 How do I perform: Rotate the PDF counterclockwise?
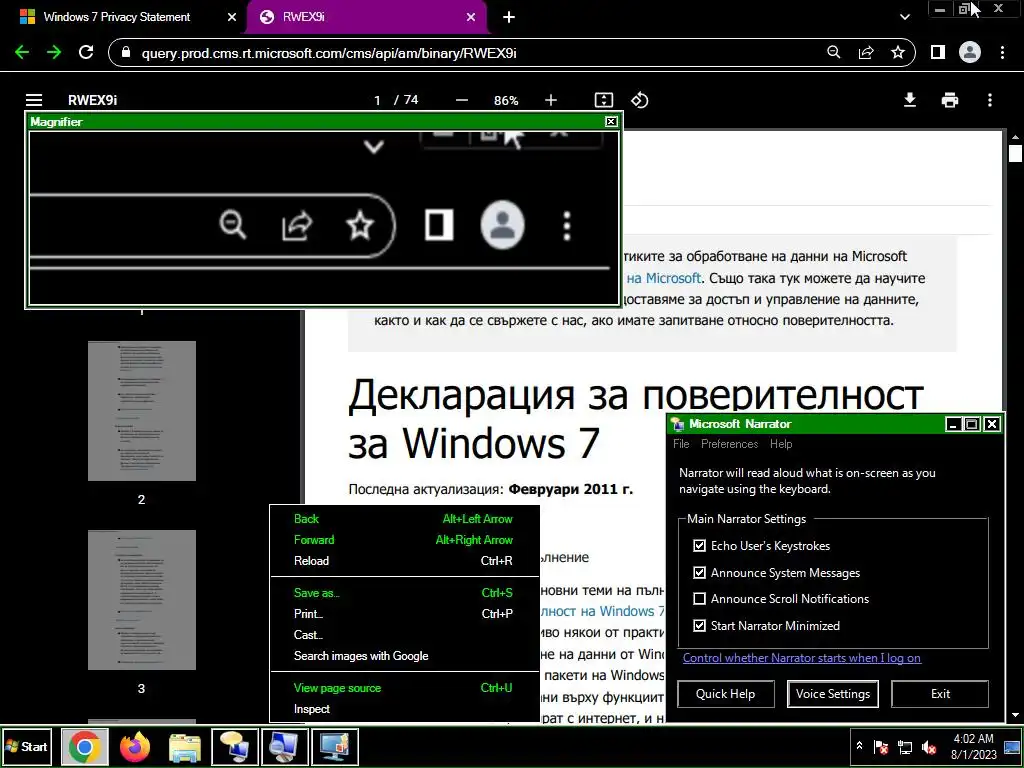(639, 100)
